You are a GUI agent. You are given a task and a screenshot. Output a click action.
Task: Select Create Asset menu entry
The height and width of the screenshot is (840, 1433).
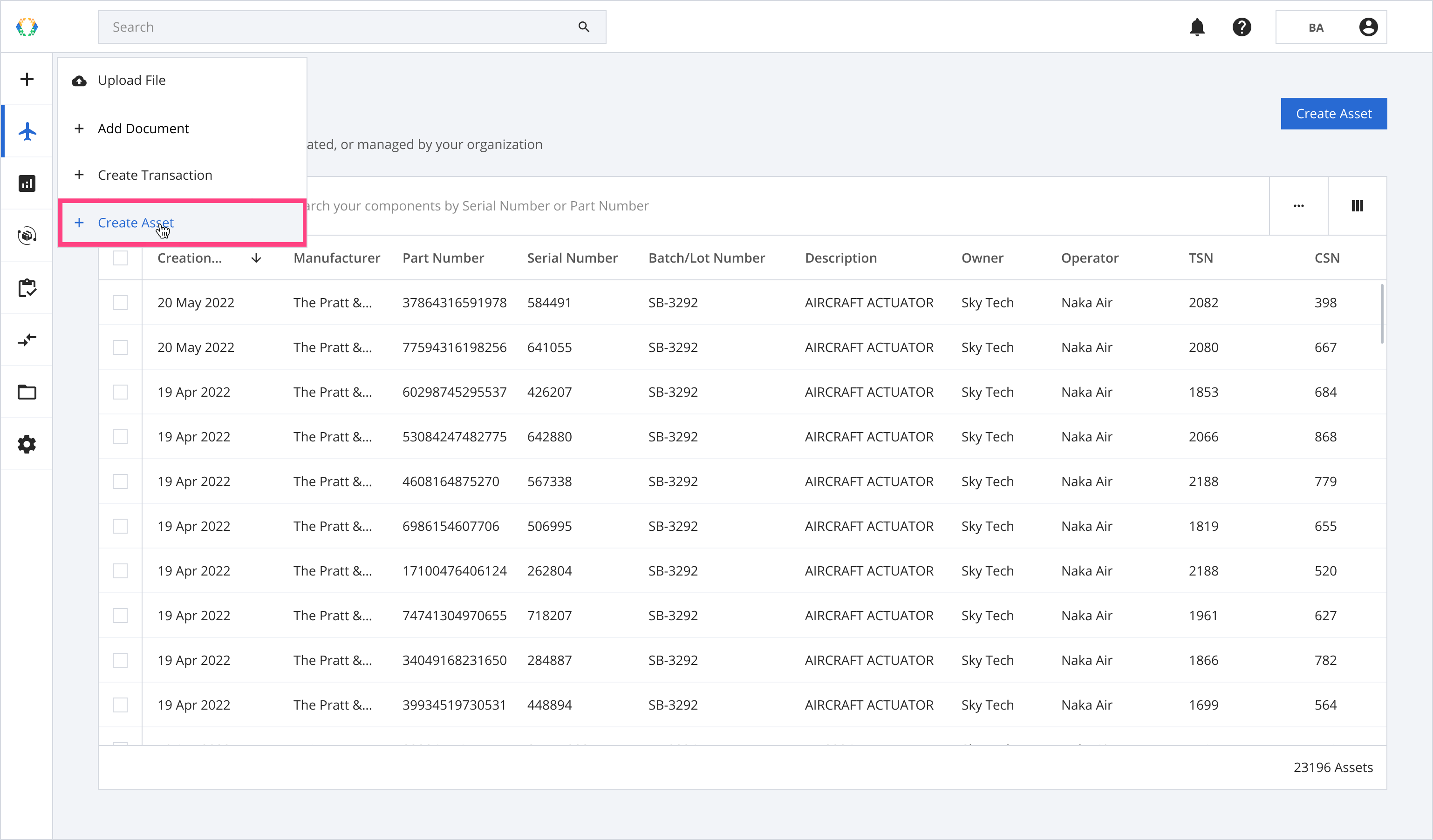pos(182,223)
